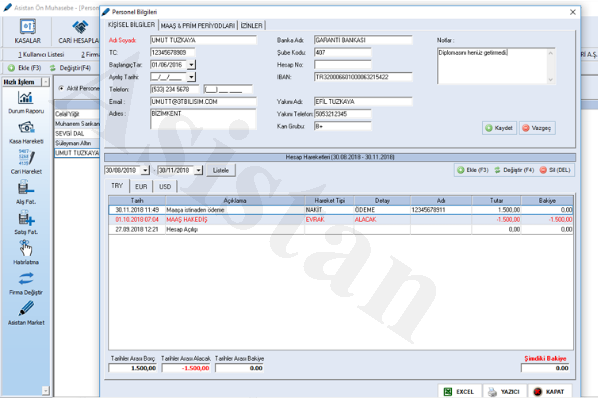Click Firma Değiştir in the sidebar
The height and width of the screenshot is (398, 598).
click(x=26, y=283)
